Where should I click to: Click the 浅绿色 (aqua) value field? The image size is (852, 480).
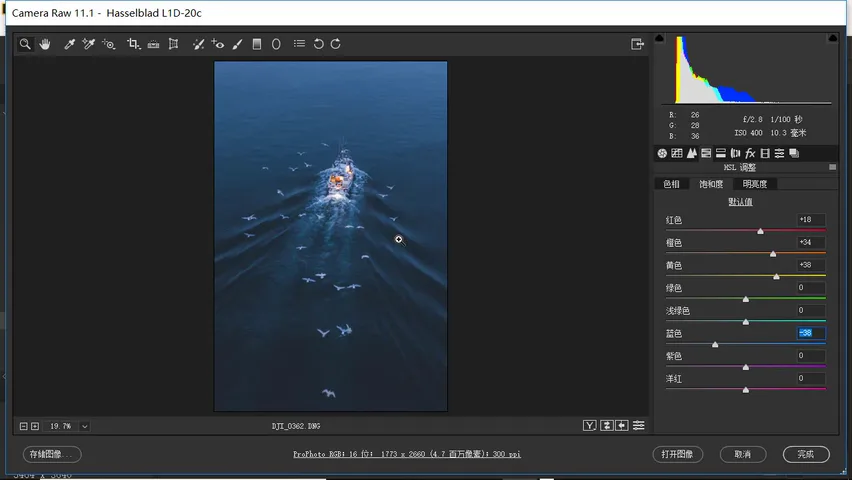click(811, 310)
